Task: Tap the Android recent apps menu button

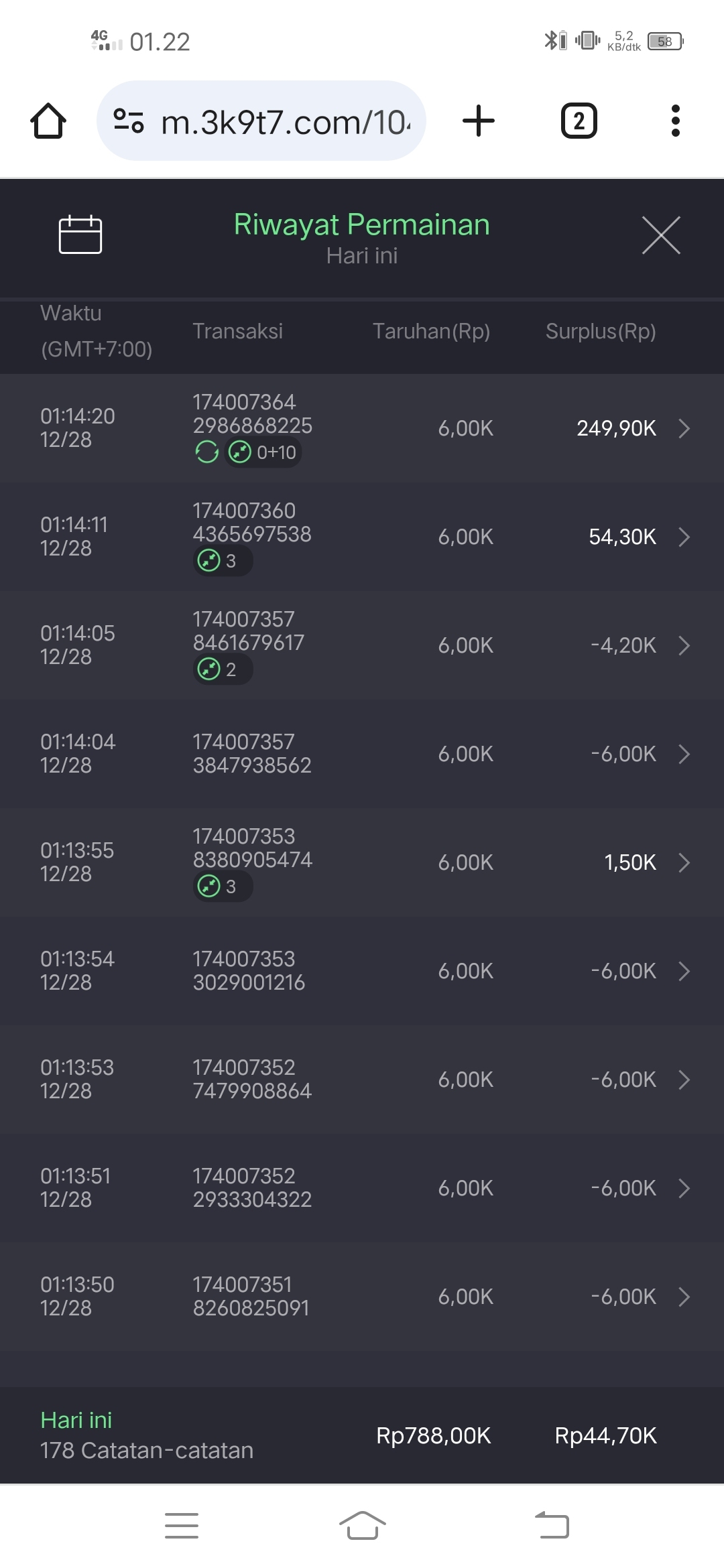Action: coord(182,1526)
